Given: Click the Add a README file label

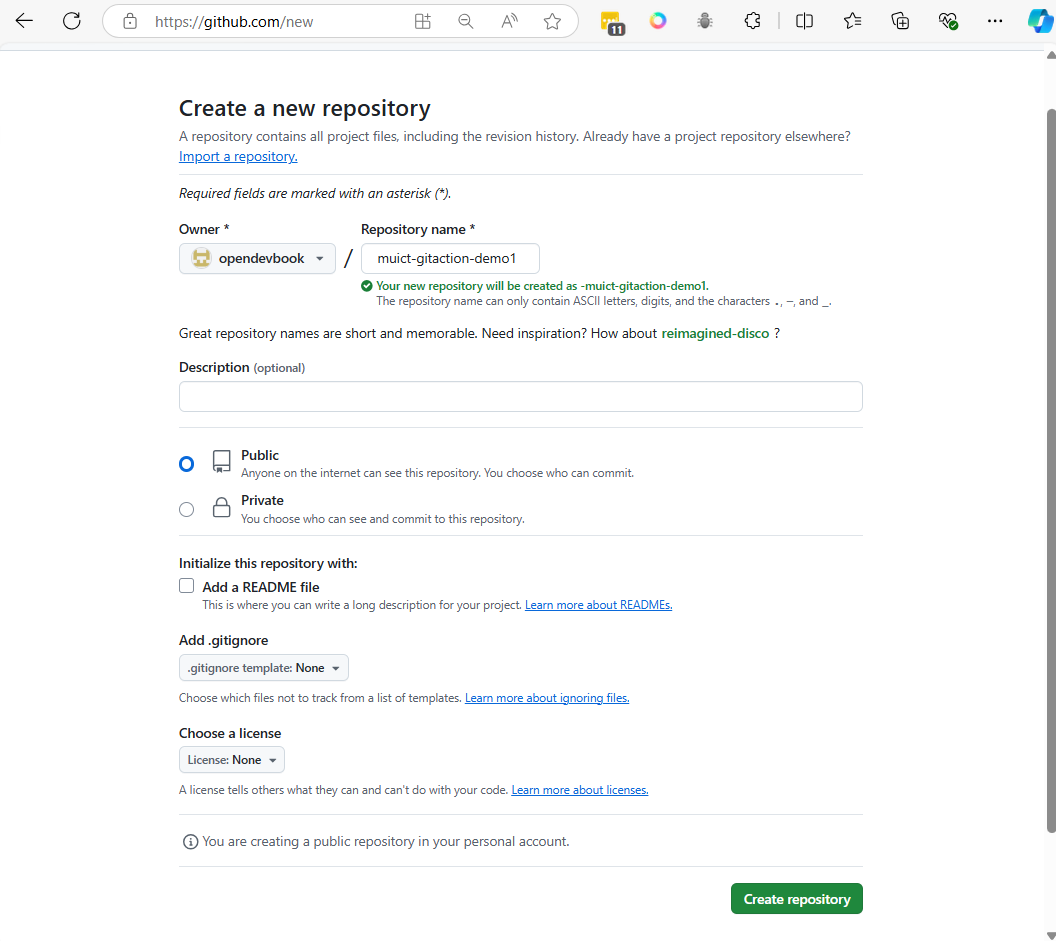Looking at the screenshot, I should (261, 587).
